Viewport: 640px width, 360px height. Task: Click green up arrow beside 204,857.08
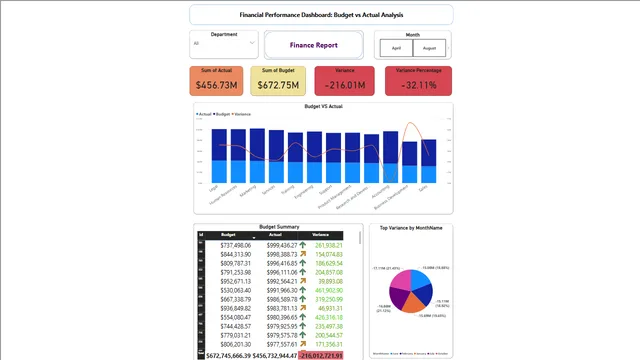(x=302, y=272)
